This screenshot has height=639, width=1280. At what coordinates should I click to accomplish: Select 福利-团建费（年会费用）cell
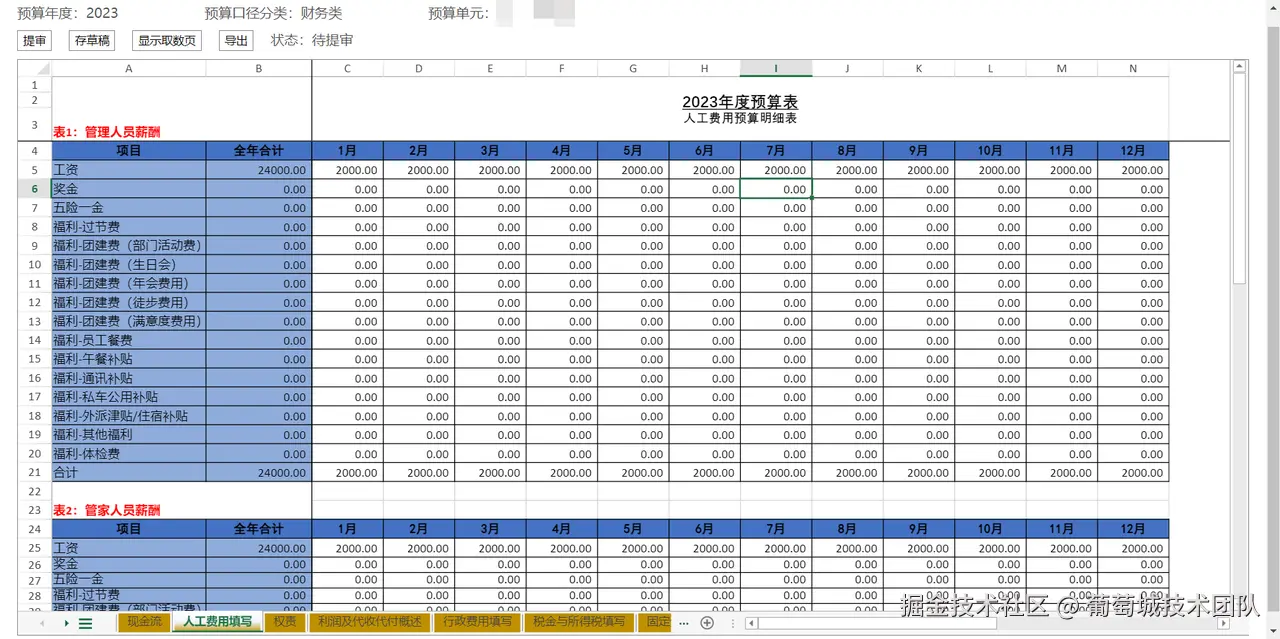(x=129, y=284)
